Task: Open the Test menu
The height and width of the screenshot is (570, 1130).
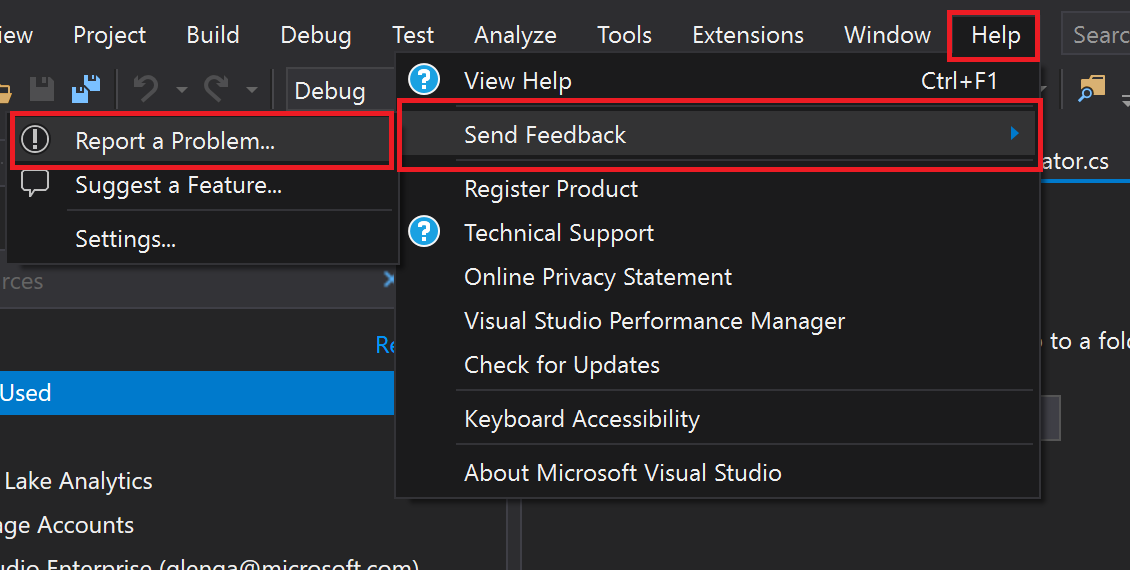Action: coord(413,35)
